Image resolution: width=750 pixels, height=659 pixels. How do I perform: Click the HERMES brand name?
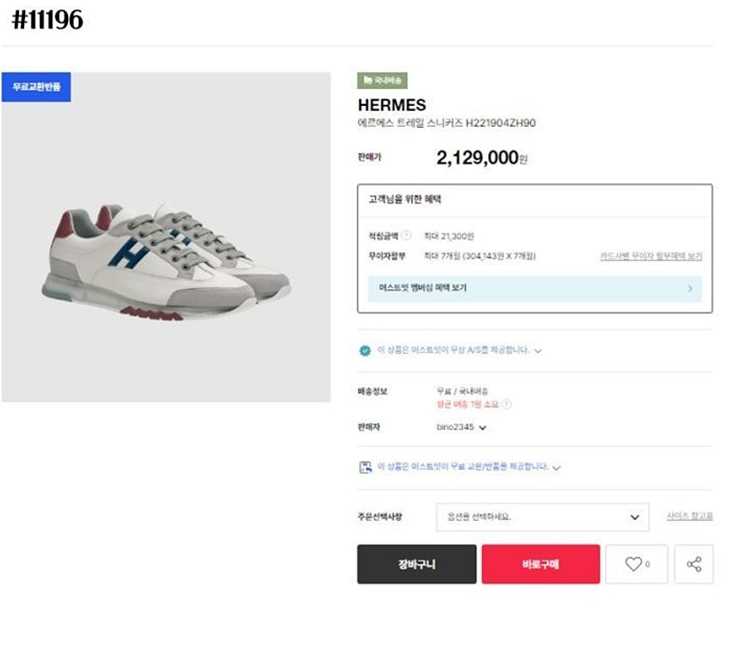pyautogui.click(x=391, y=105)
